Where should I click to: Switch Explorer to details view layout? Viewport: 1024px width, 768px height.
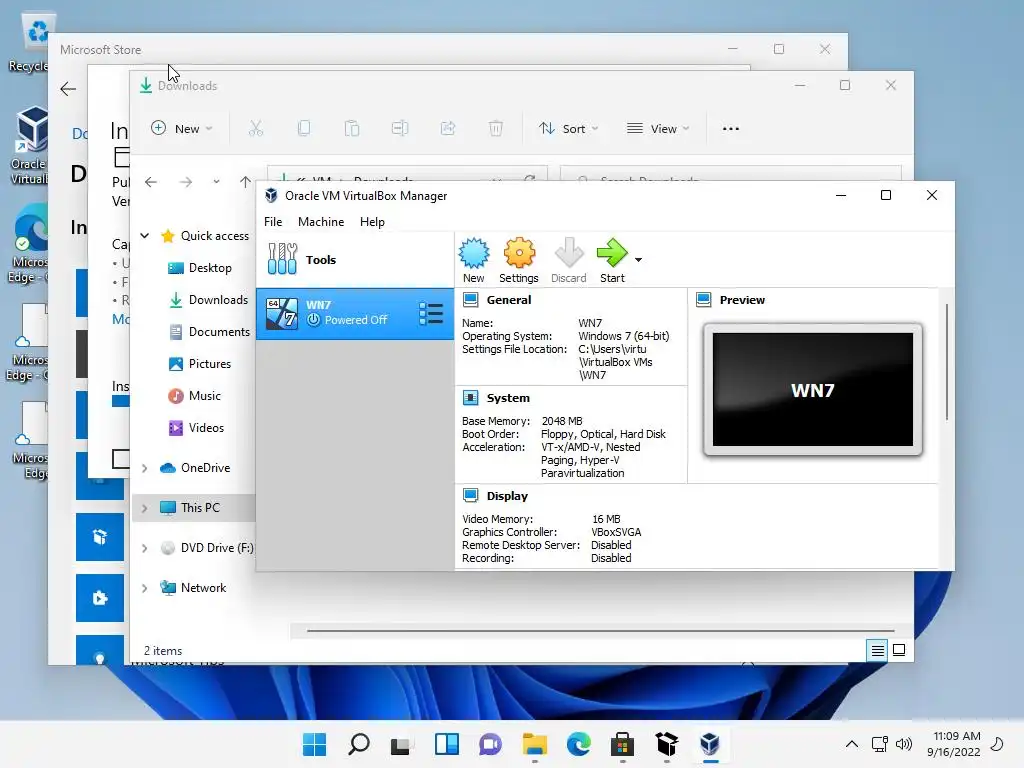[877, 650]
